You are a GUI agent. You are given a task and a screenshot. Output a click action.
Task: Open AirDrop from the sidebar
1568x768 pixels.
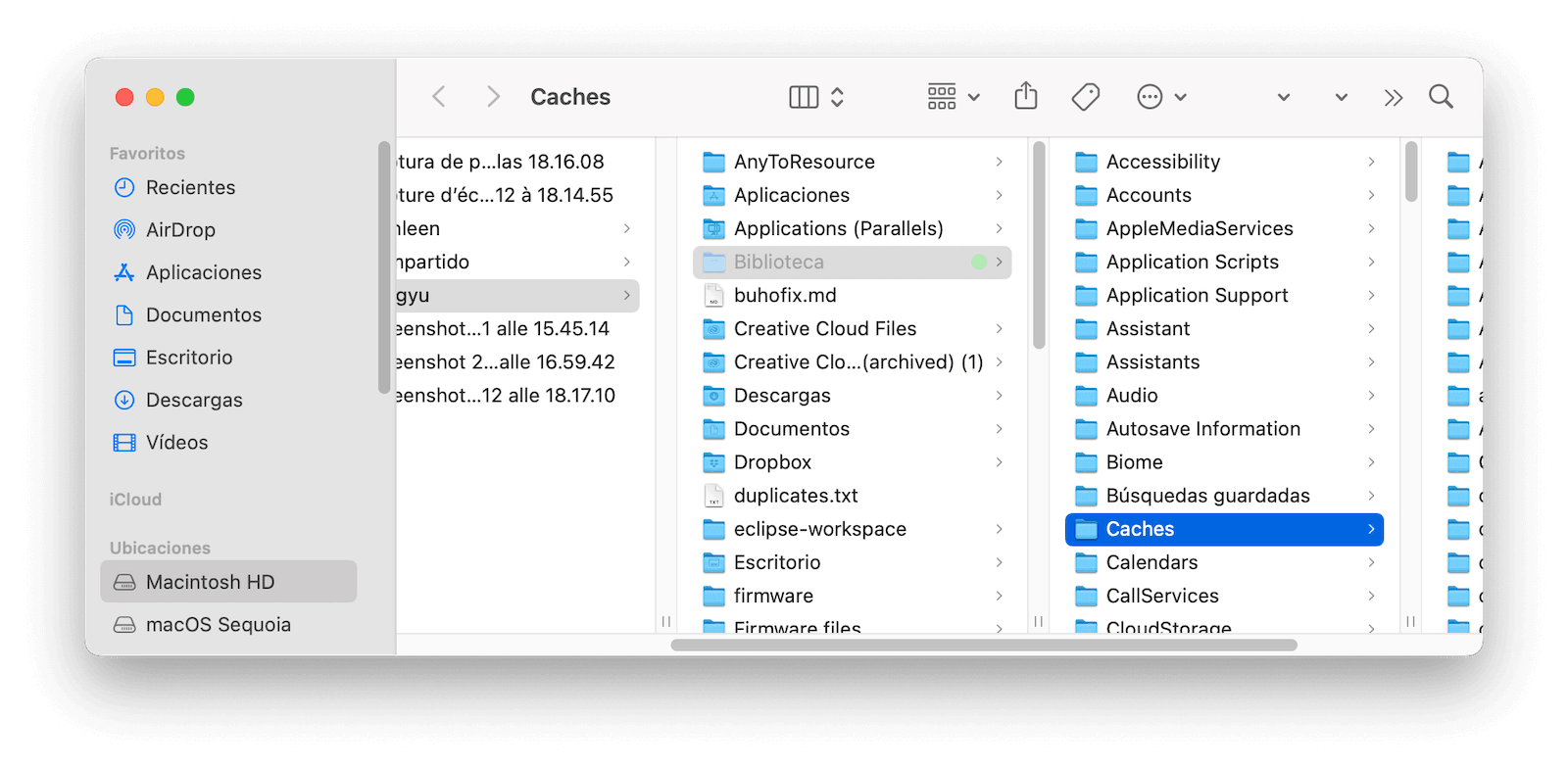click(180, 230)
